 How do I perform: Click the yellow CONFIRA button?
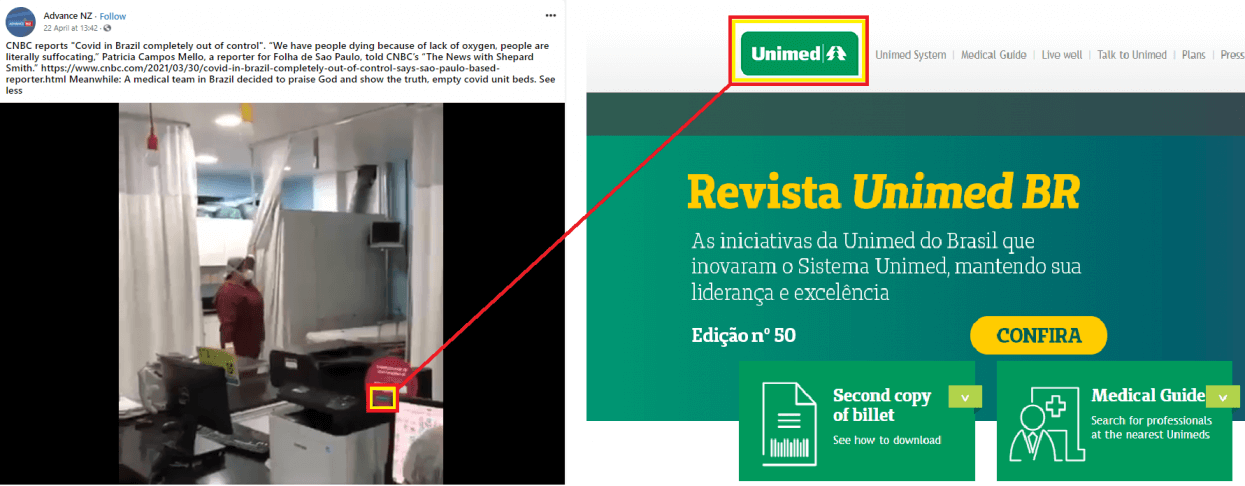coord(1038,335)
